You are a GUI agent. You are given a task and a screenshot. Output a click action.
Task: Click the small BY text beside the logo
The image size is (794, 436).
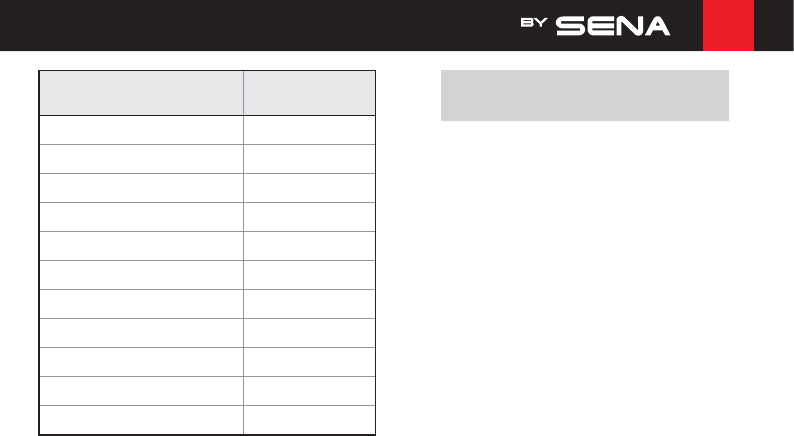point(534,23)
